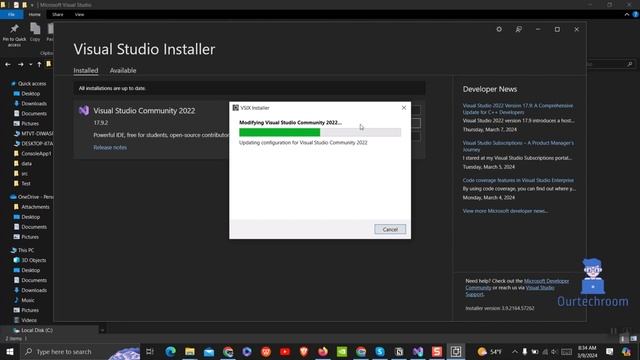Open Task View from taskbar
Viewport: 640px width, 360px height.
(x=150, y=351)
